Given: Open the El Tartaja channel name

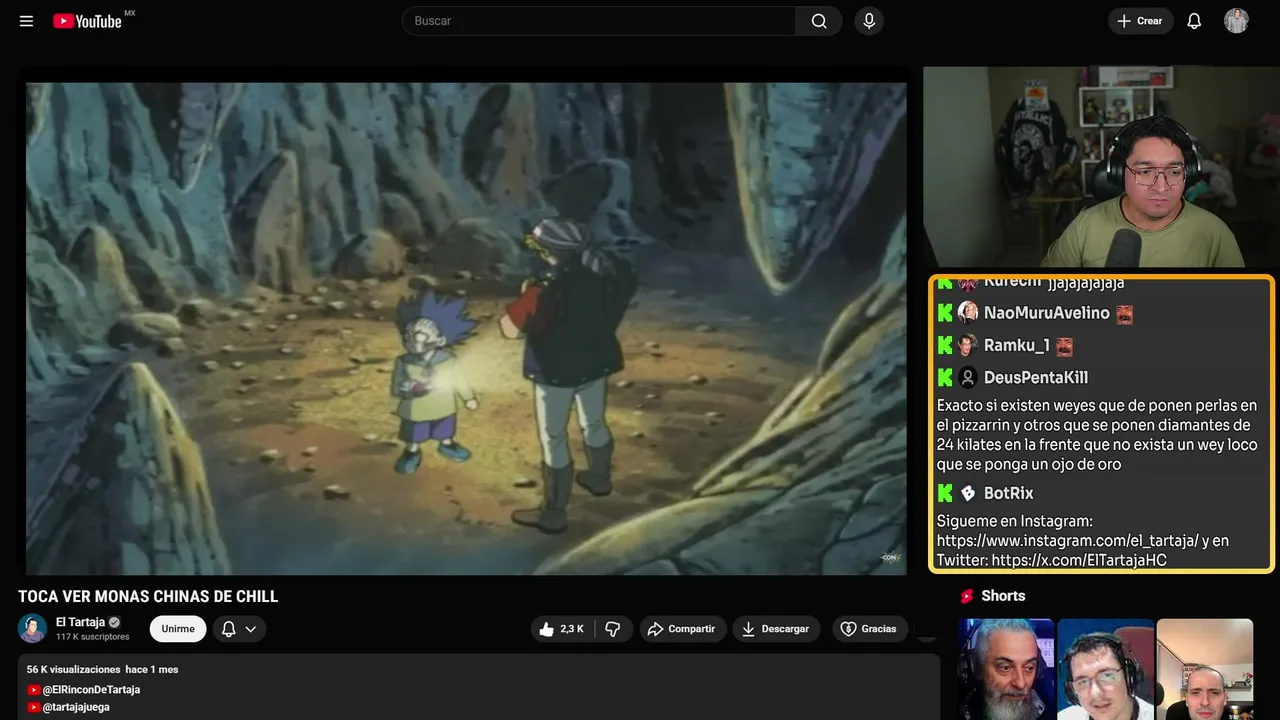Looking at the screenshot, I should pyautogui.click(x=80, y=622).
